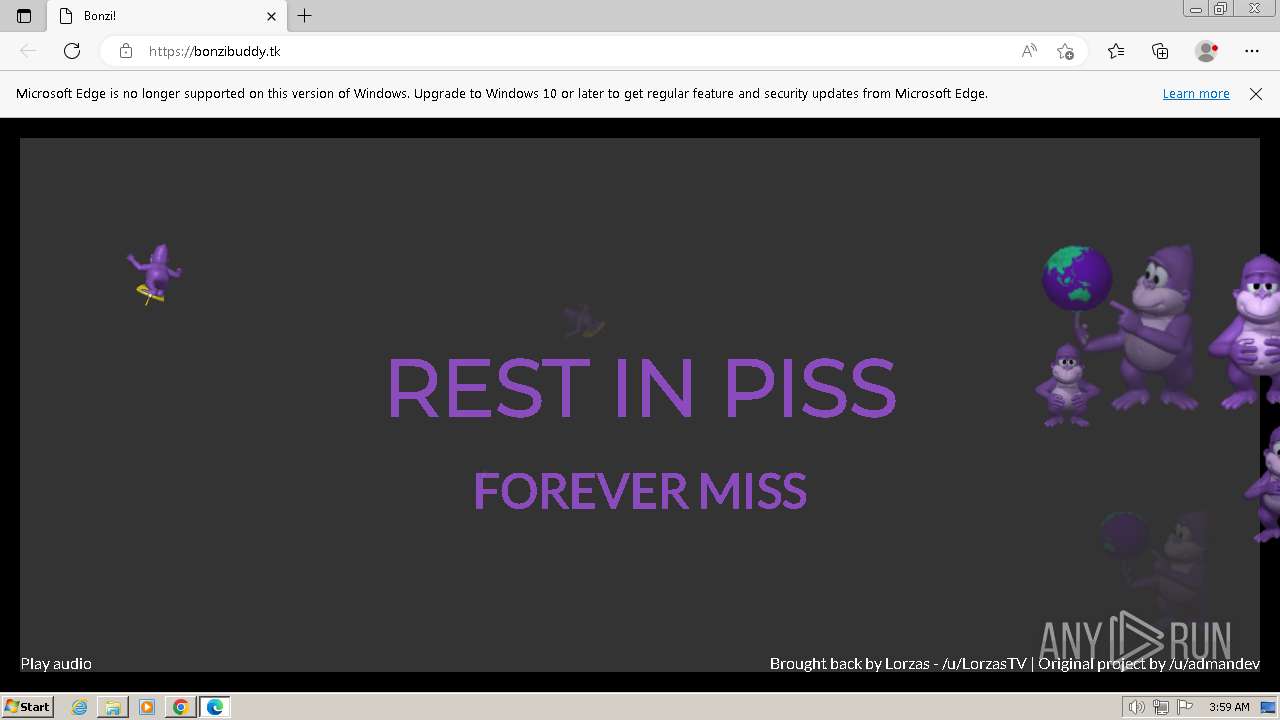This screenshot has width=1280, height=720.
Task: Open Google Chrome from taskbar
Action: point(181,707)
